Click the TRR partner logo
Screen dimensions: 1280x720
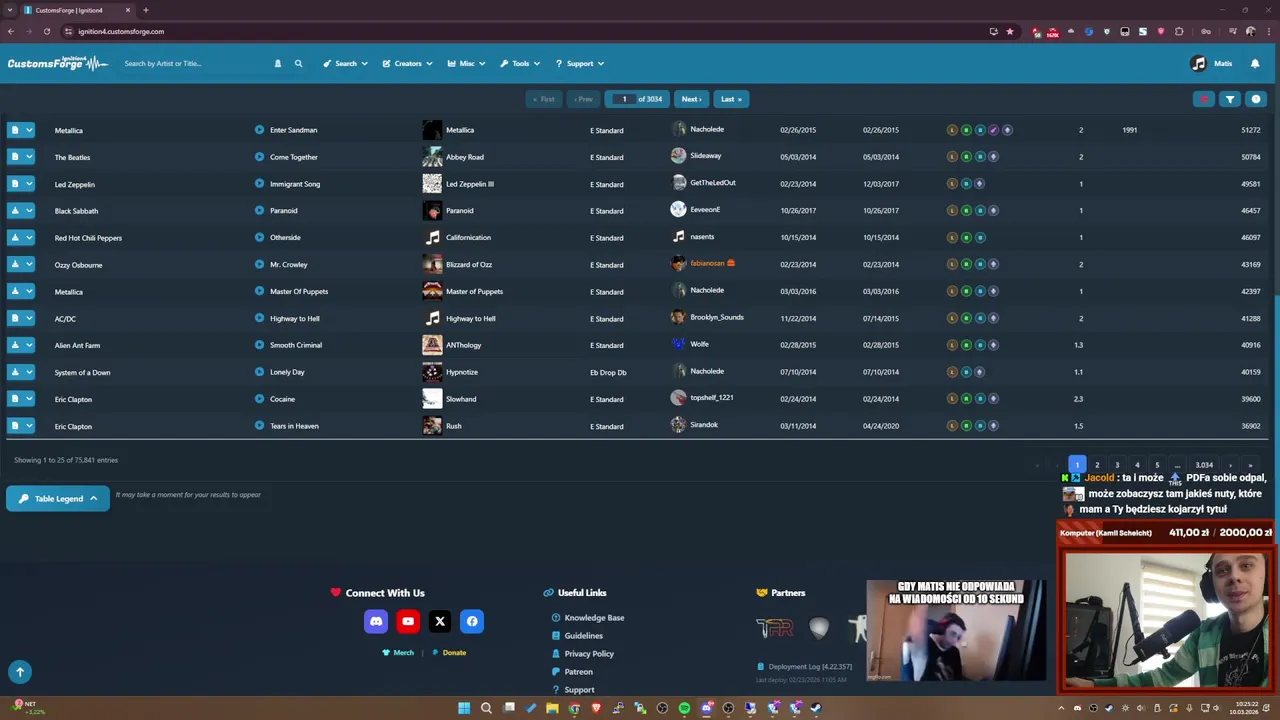[774, 628]
